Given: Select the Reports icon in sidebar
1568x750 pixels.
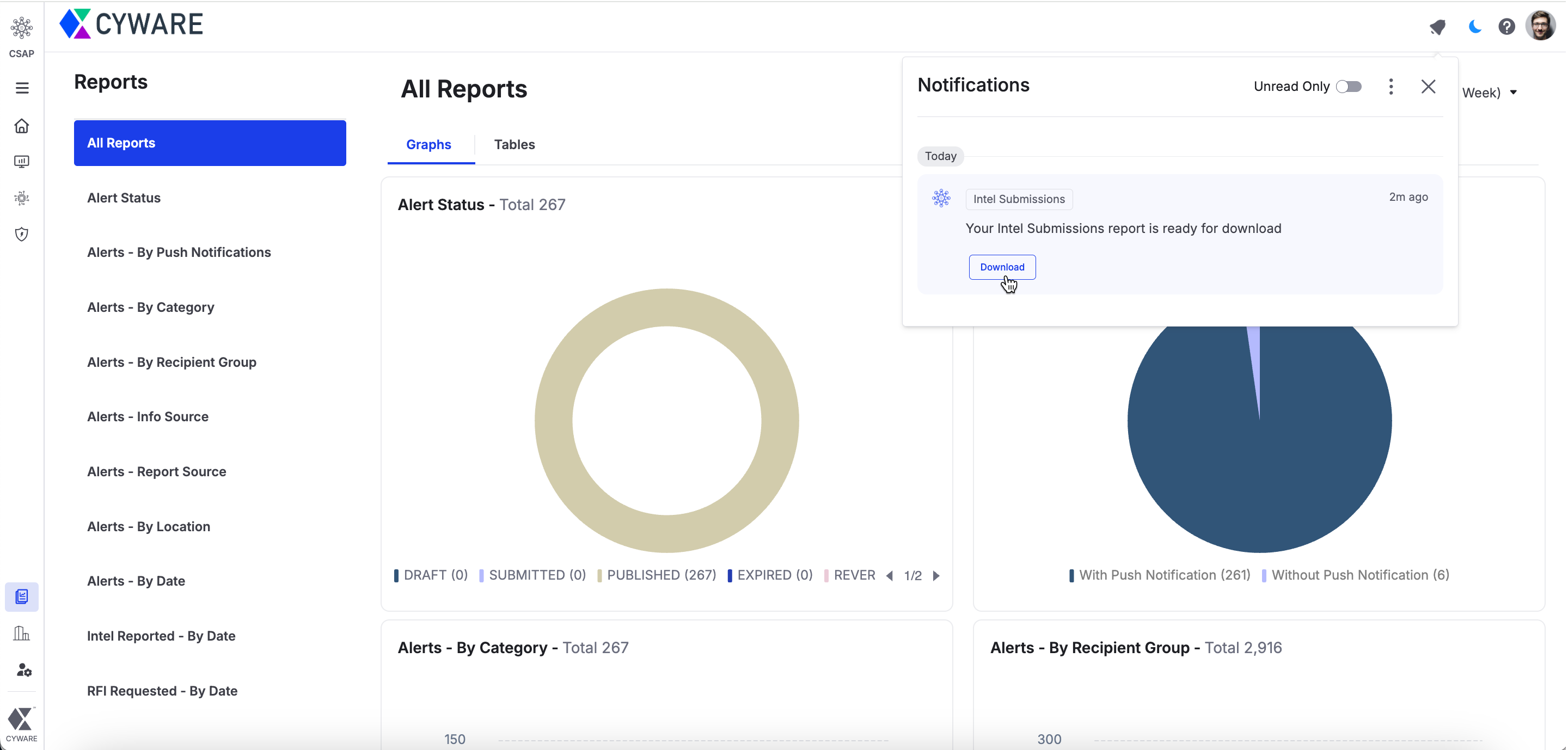Looking at the screenshot, I should click(22, 596).
